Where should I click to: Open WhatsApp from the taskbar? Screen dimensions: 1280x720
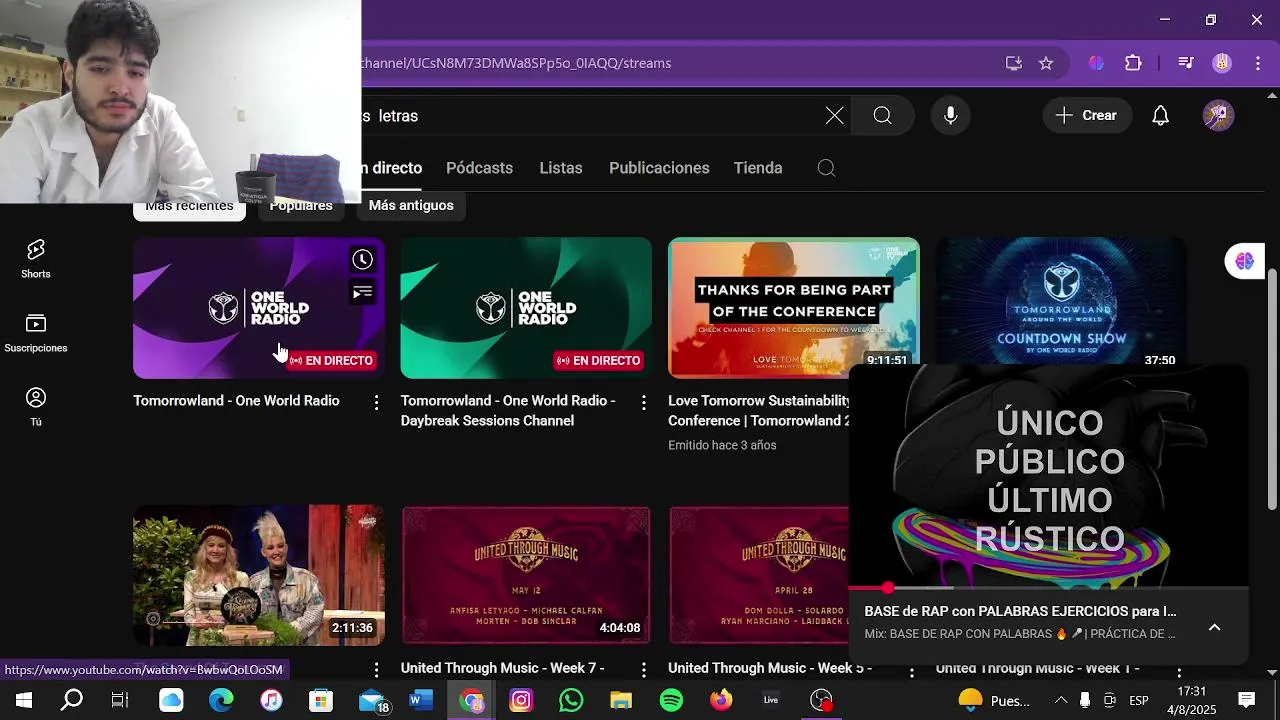point(571,700)
